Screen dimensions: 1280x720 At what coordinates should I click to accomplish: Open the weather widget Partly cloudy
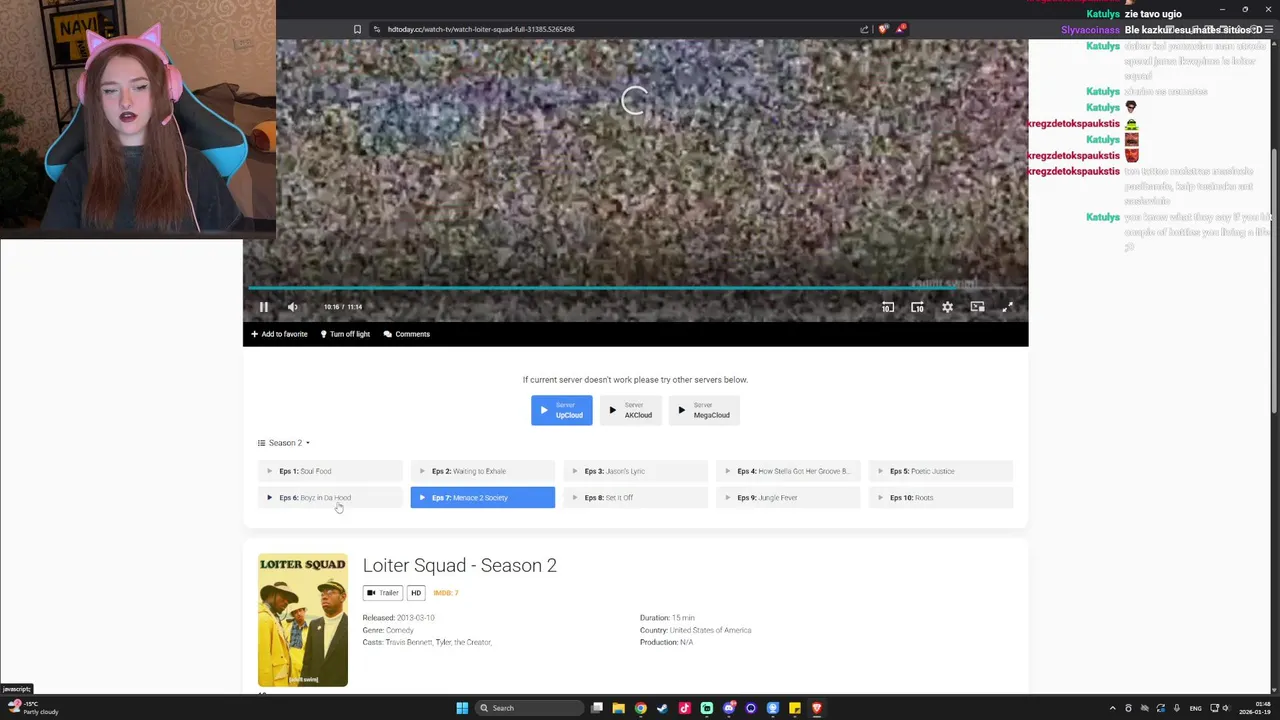[x=32, y=708]
